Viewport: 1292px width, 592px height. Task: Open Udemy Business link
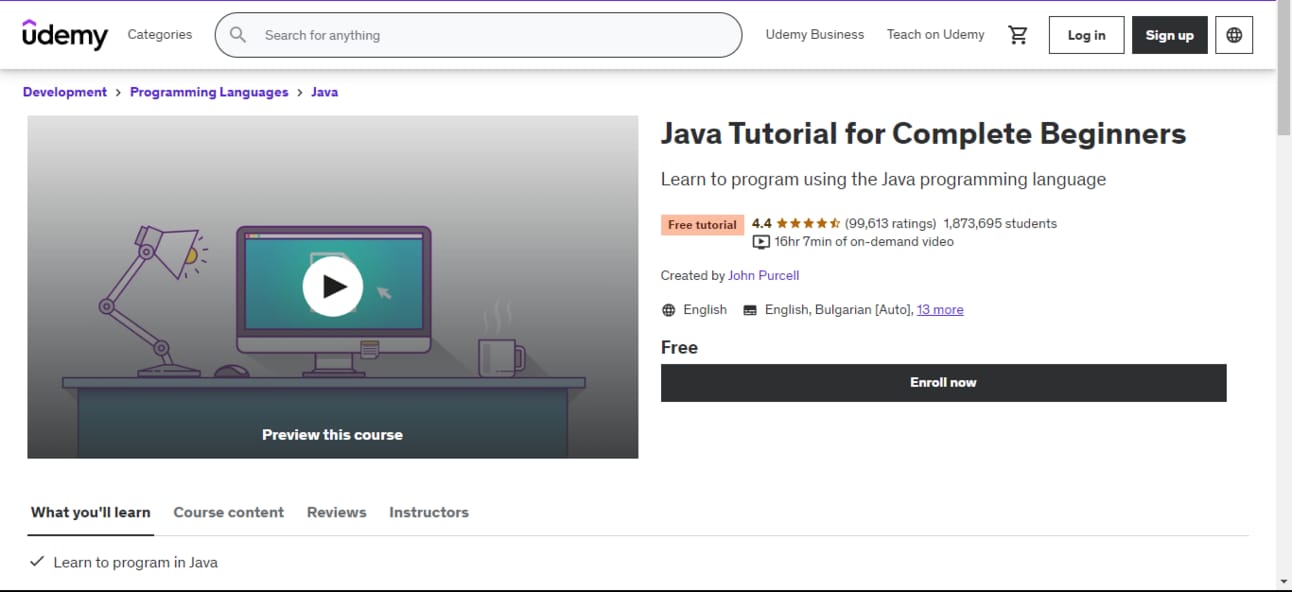815,34
